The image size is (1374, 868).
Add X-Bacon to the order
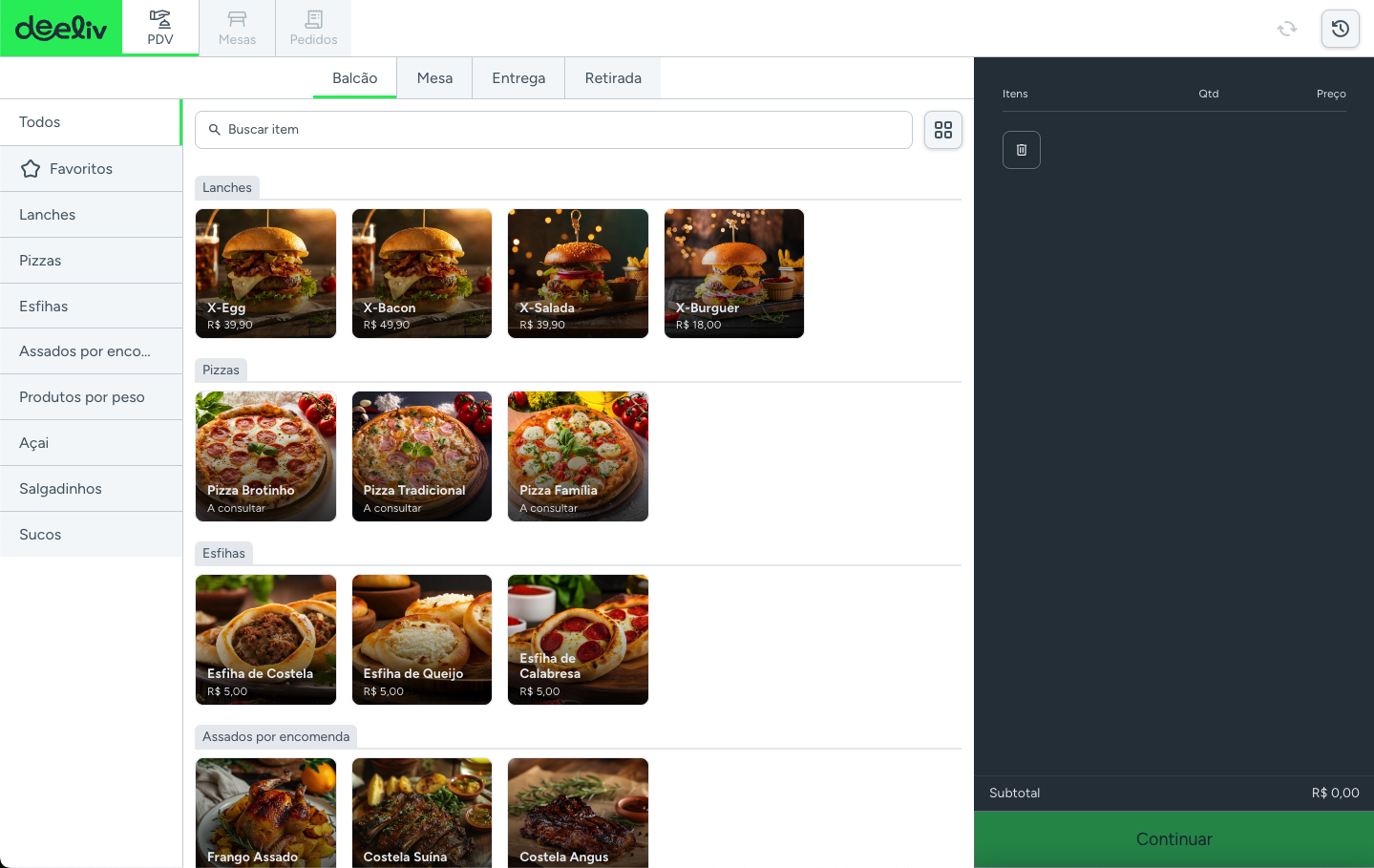[x=422, y=273]
